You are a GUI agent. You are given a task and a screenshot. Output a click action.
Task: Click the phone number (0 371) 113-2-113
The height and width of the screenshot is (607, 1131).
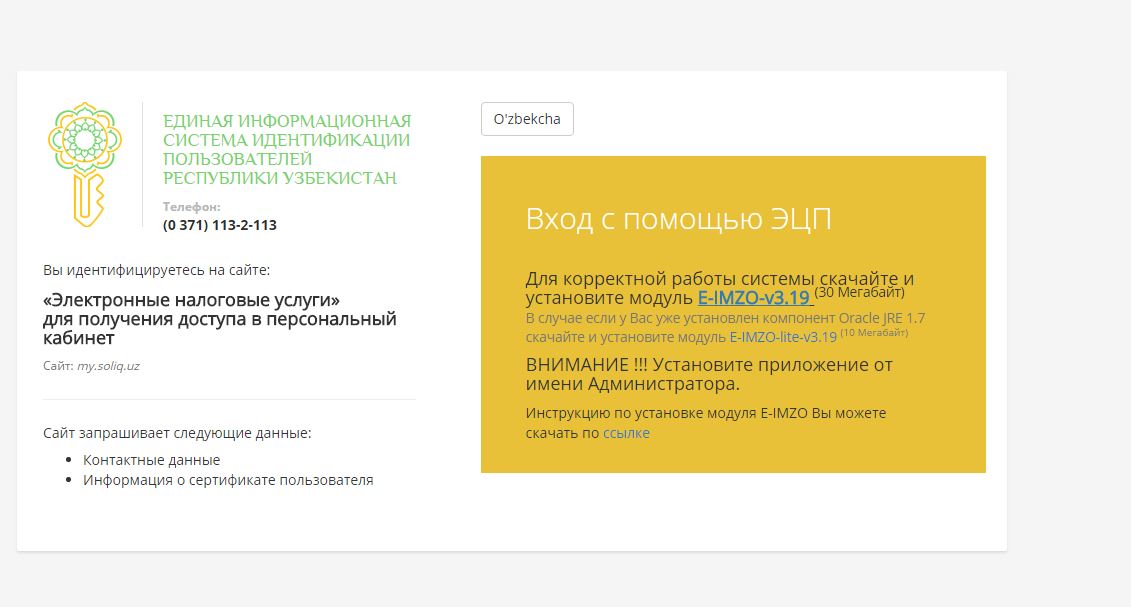(x=219, y=225)
